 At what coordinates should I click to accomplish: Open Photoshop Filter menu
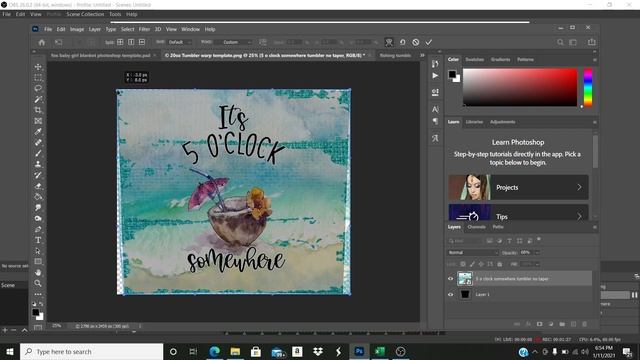pos(144,29)
